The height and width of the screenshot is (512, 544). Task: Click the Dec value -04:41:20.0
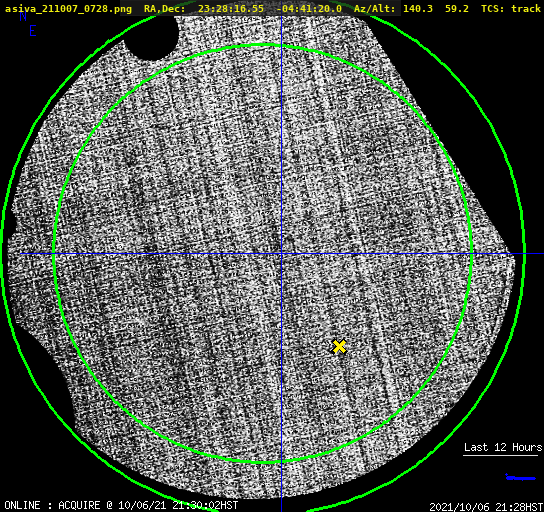click(x=309, y=9)
